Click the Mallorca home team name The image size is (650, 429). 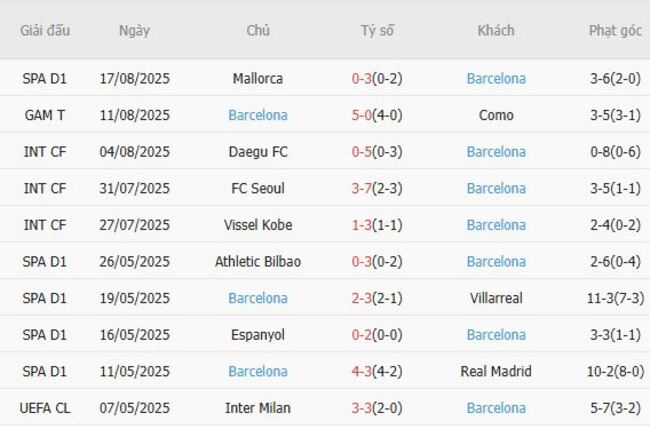pos(257,78)
